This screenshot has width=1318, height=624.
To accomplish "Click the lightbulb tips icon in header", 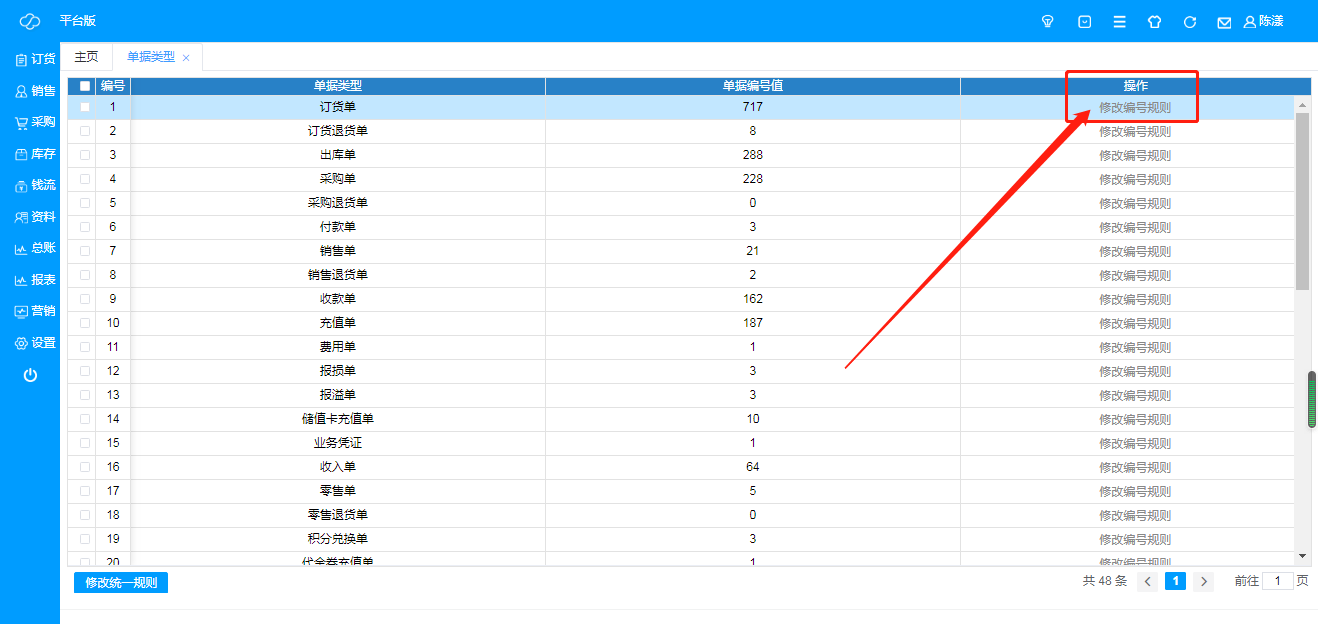I will pos(1048,21).
